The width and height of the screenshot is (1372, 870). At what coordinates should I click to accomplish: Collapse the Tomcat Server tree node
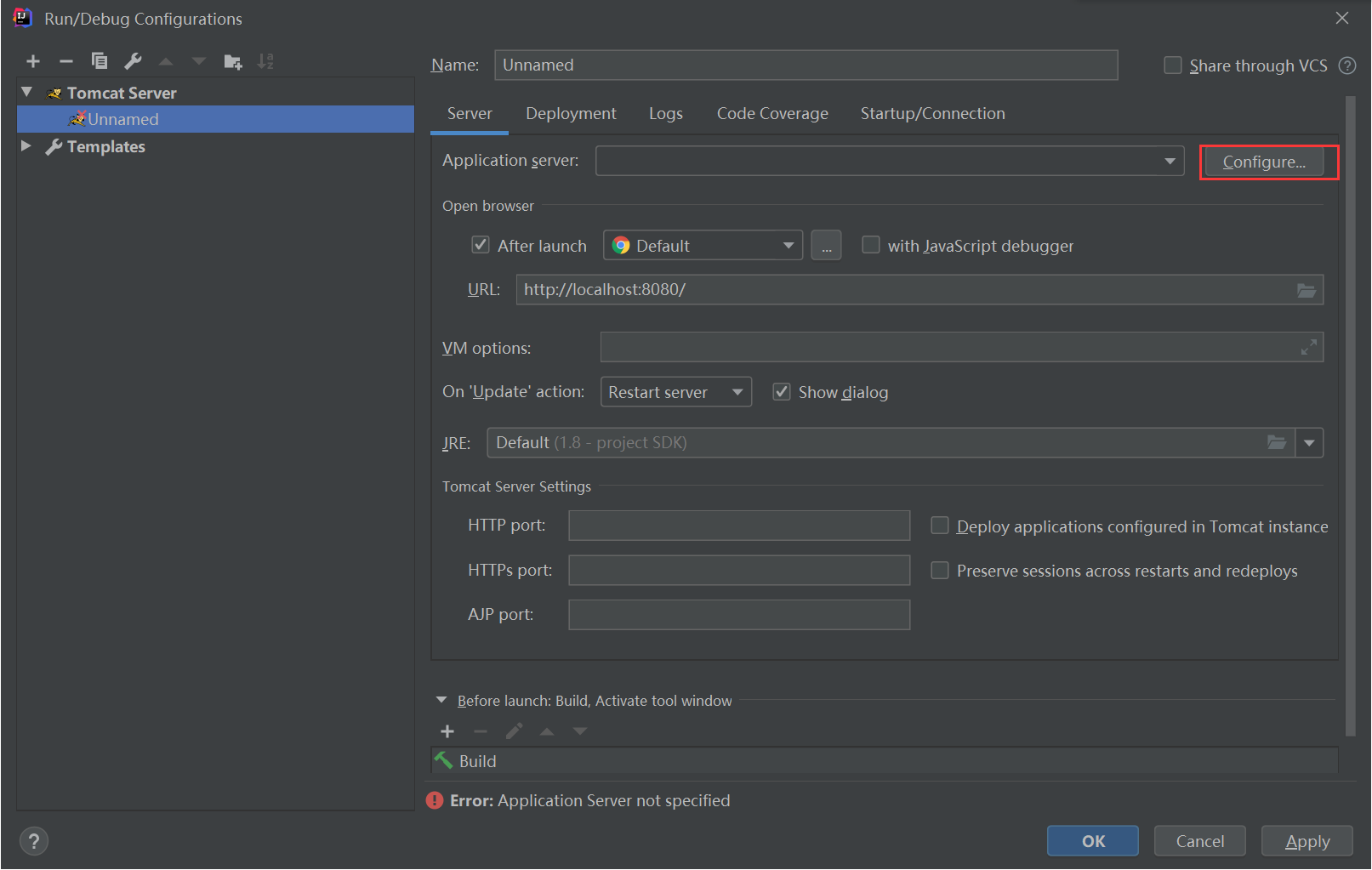pos(27,92)
